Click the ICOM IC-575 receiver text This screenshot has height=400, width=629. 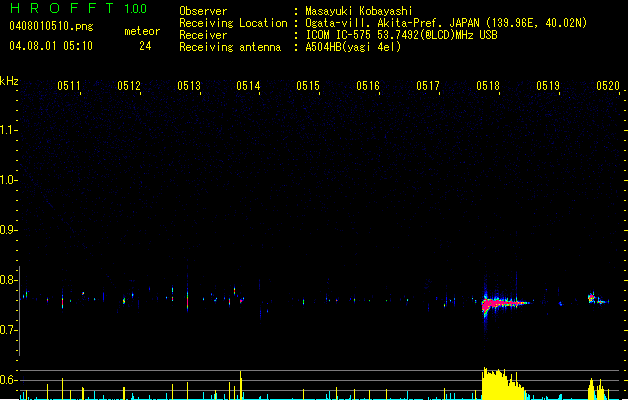[x=401, y=35]
